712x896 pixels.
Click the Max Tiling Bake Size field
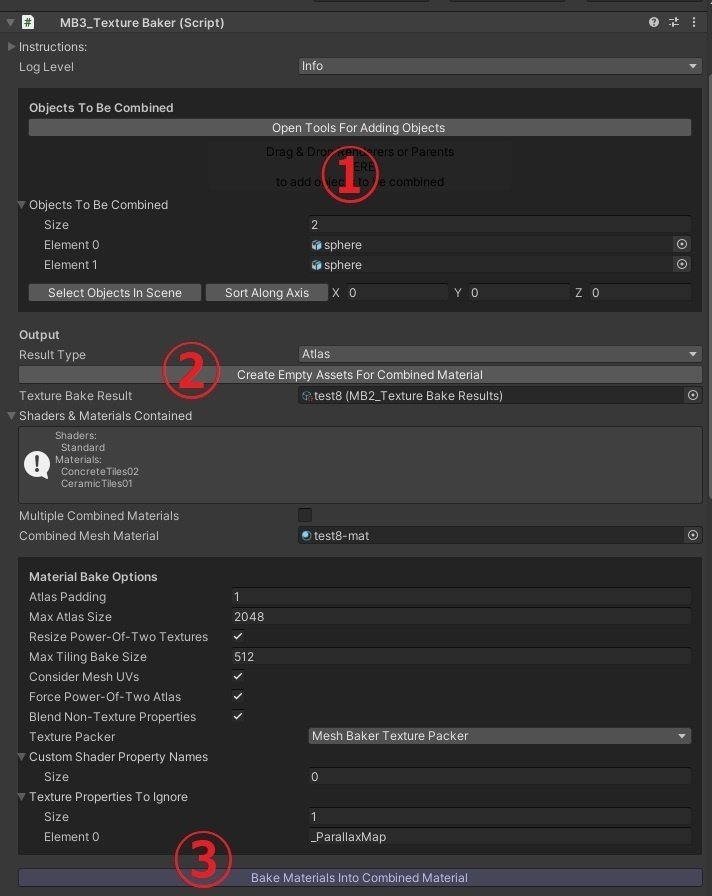point(461,657)
